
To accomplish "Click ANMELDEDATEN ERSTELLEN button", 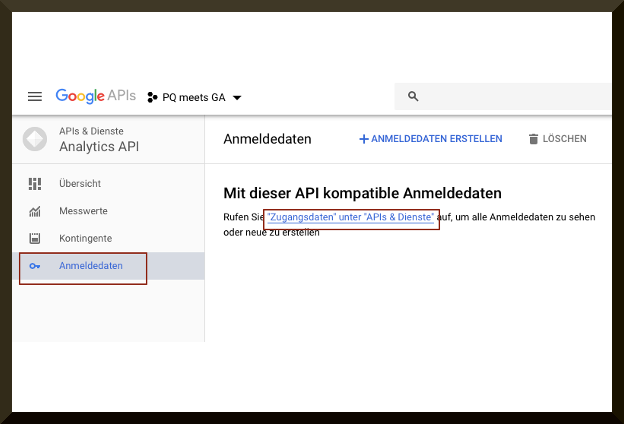I will [x=431, y=139].
